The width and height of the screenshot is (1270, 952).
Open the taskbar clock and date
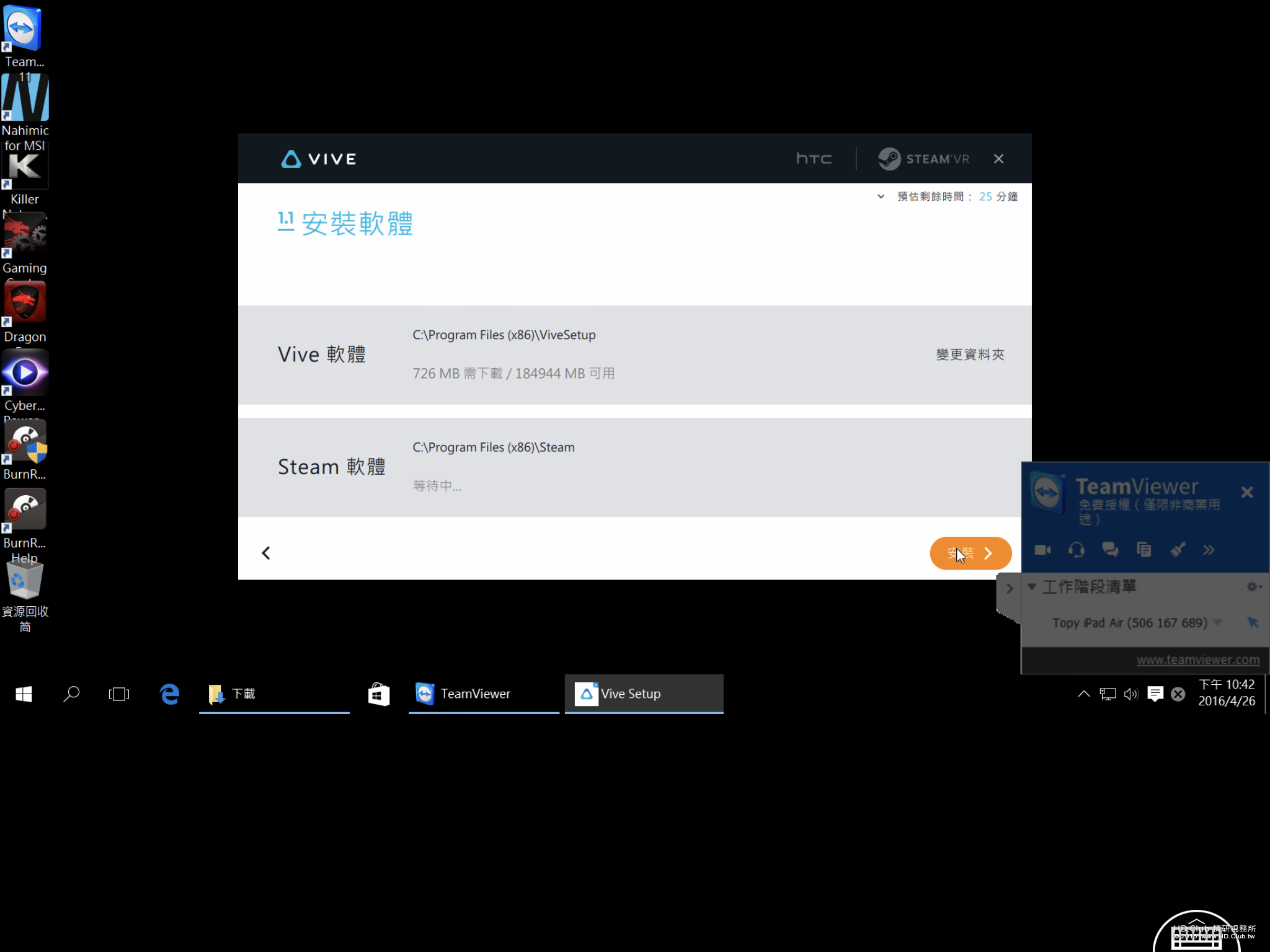[1226, 693]
